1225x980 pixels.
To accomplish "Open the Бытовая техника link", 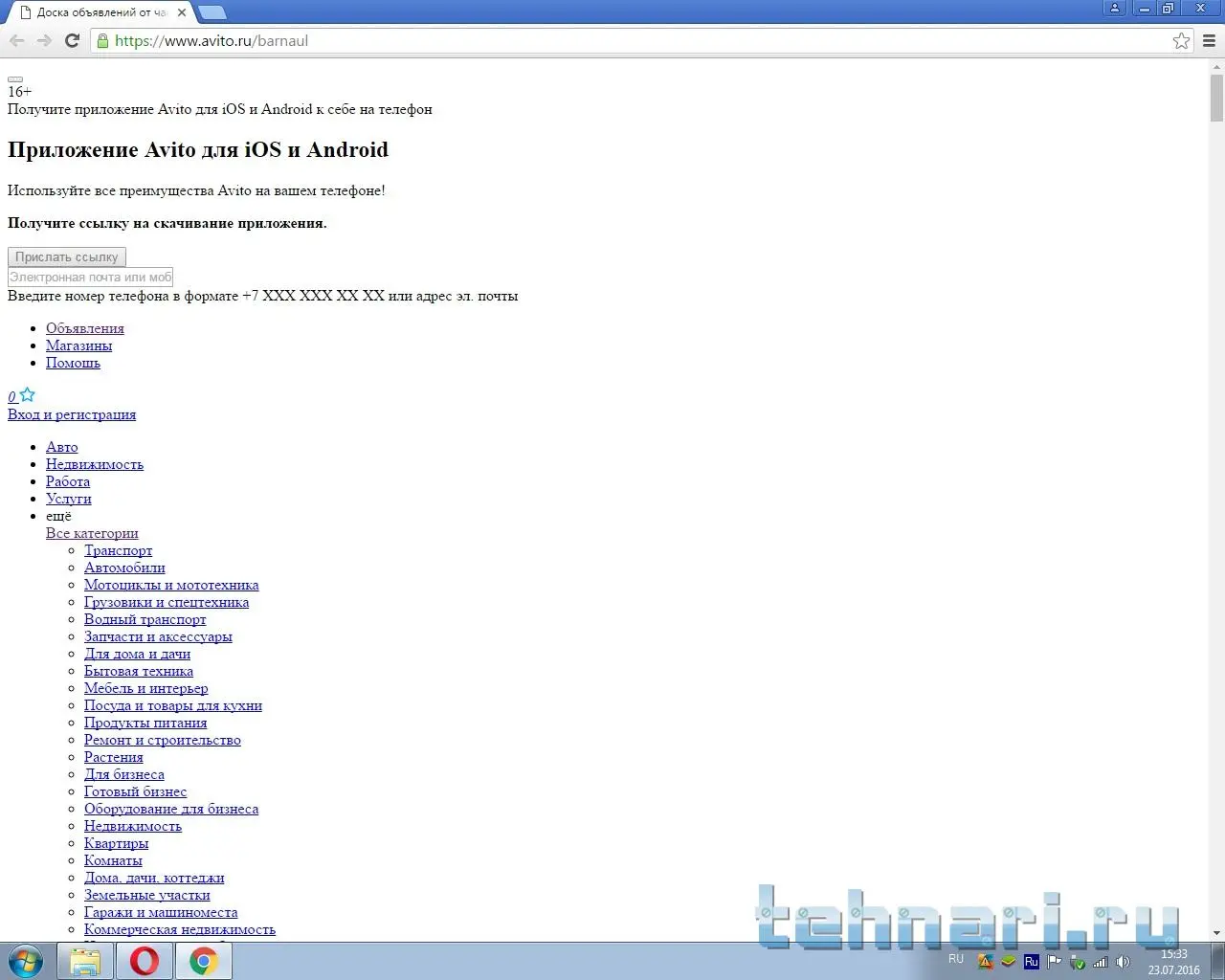I will [x=139, y=671].
